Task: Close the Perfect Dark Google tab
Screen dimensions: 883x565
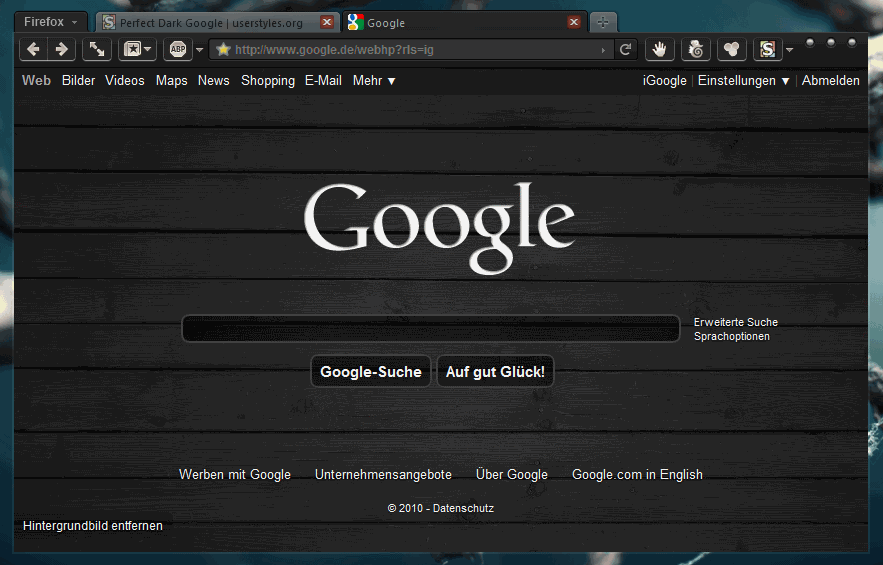Action: [x=327, y=22]
